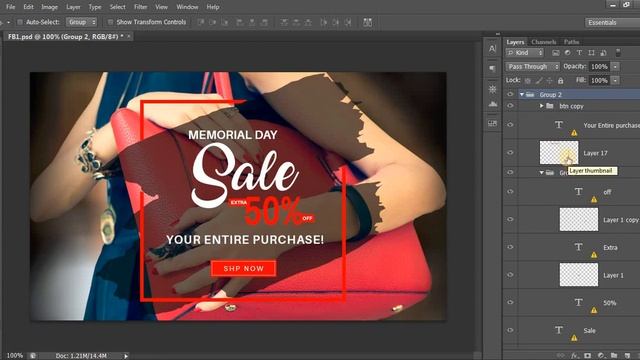Enable the Auto-Select checkbox
The image size is (640, 360).
[x=20, y=22]
